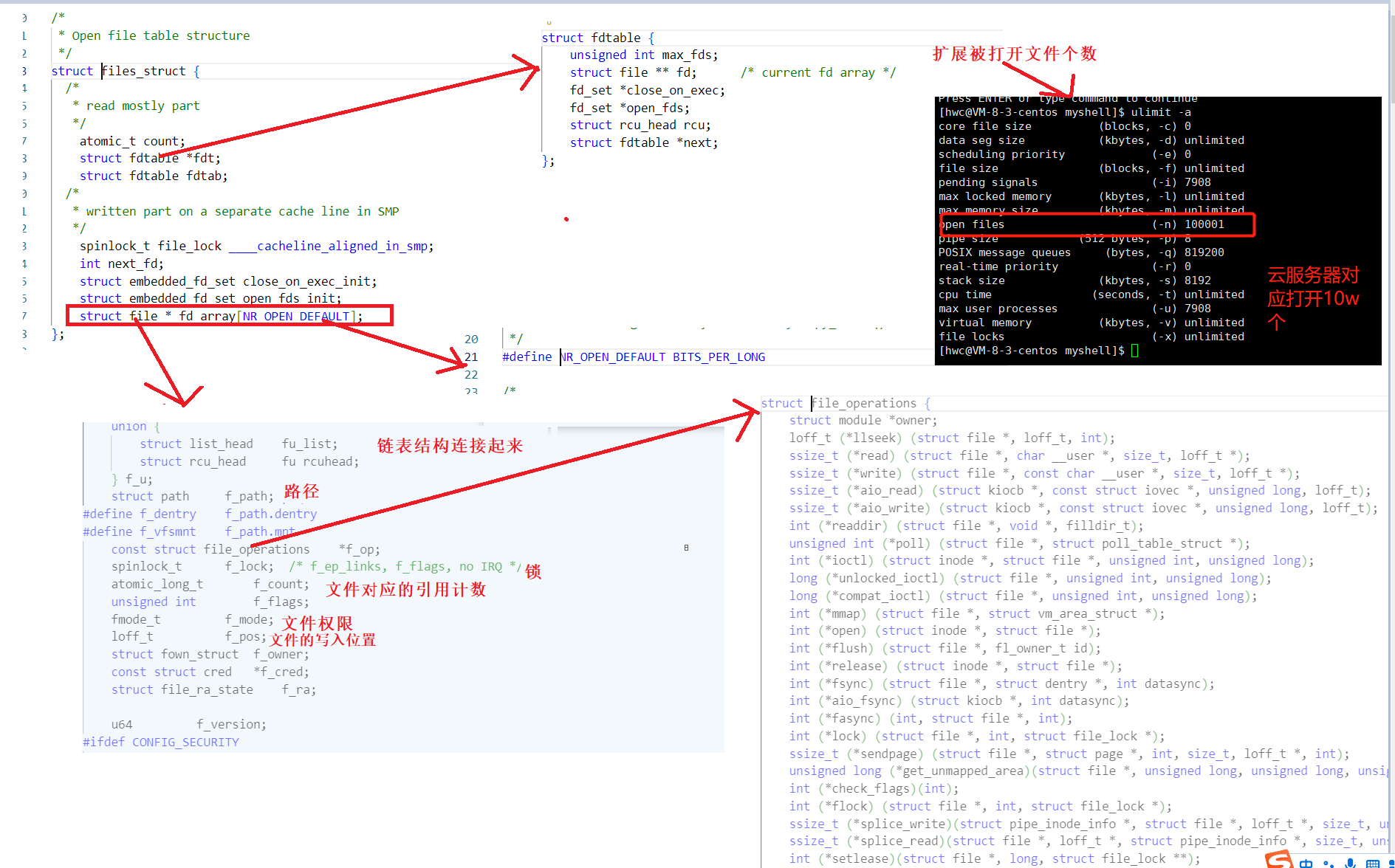Image resolution: width=1395 pixels, height=868 pixels.
Task: Click the 'current fd array' comment
Action: coord(818,72)
